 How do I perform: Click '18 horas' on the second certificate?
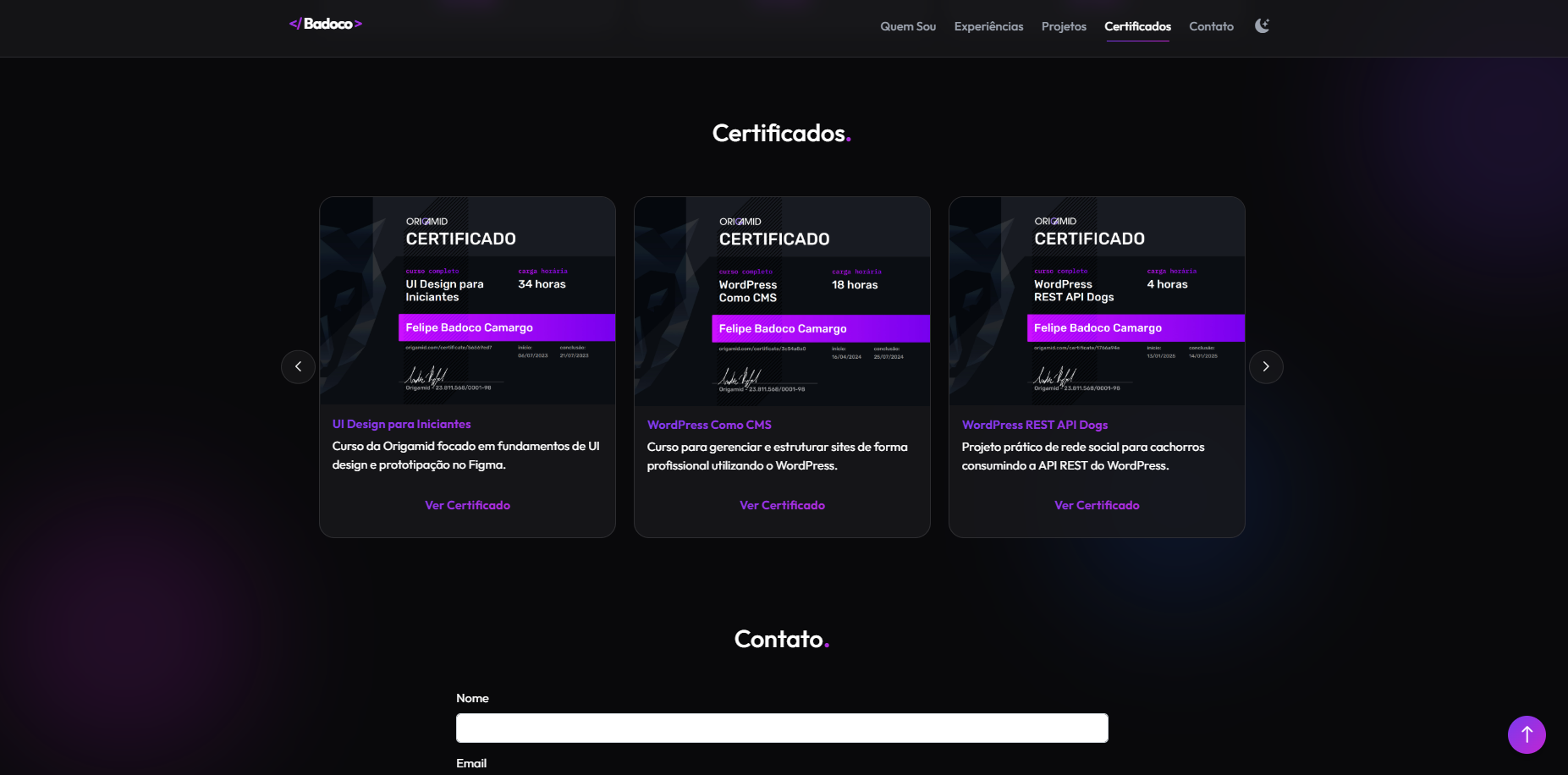855,285
